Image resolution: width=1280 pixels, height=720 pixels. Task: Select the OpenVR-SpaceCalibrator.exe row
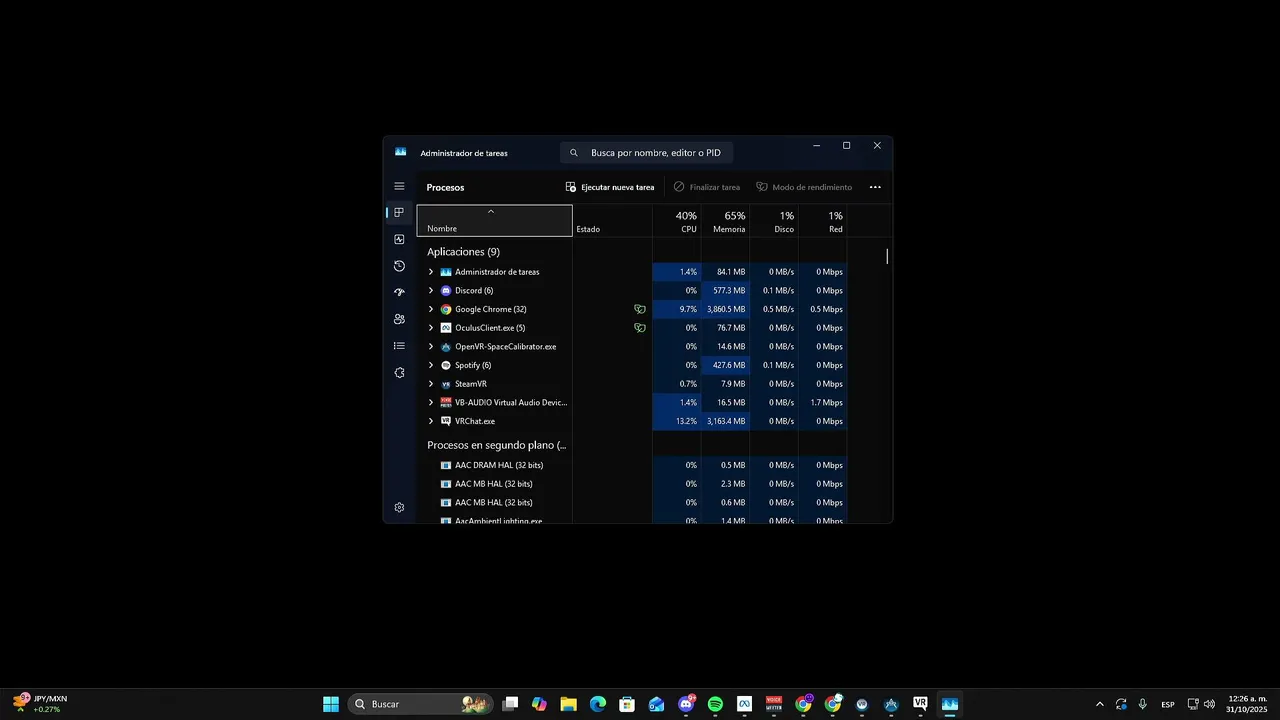632,347
